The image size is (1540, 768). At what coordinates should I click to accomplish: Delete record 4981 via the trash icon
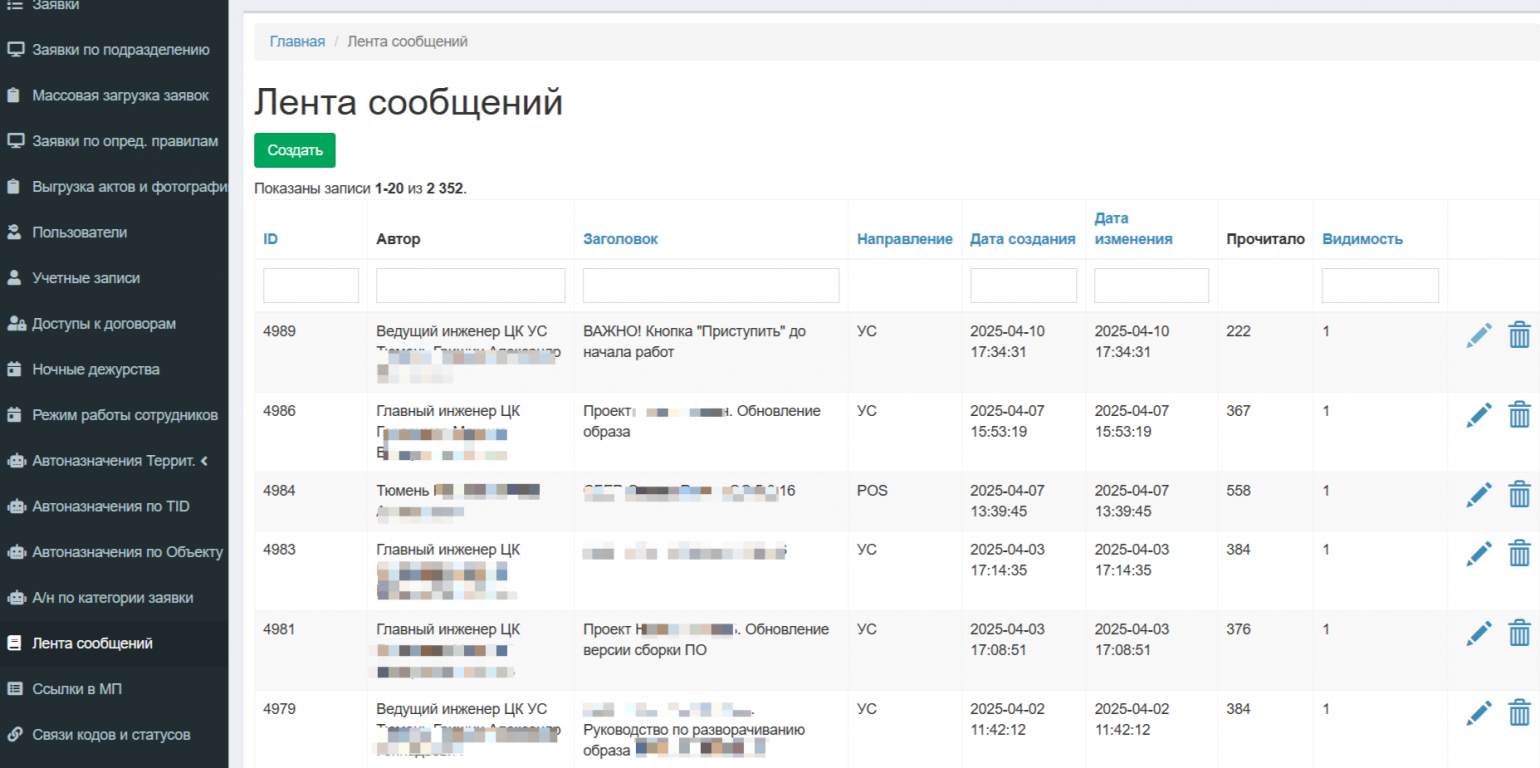[x=1519, y=633]
